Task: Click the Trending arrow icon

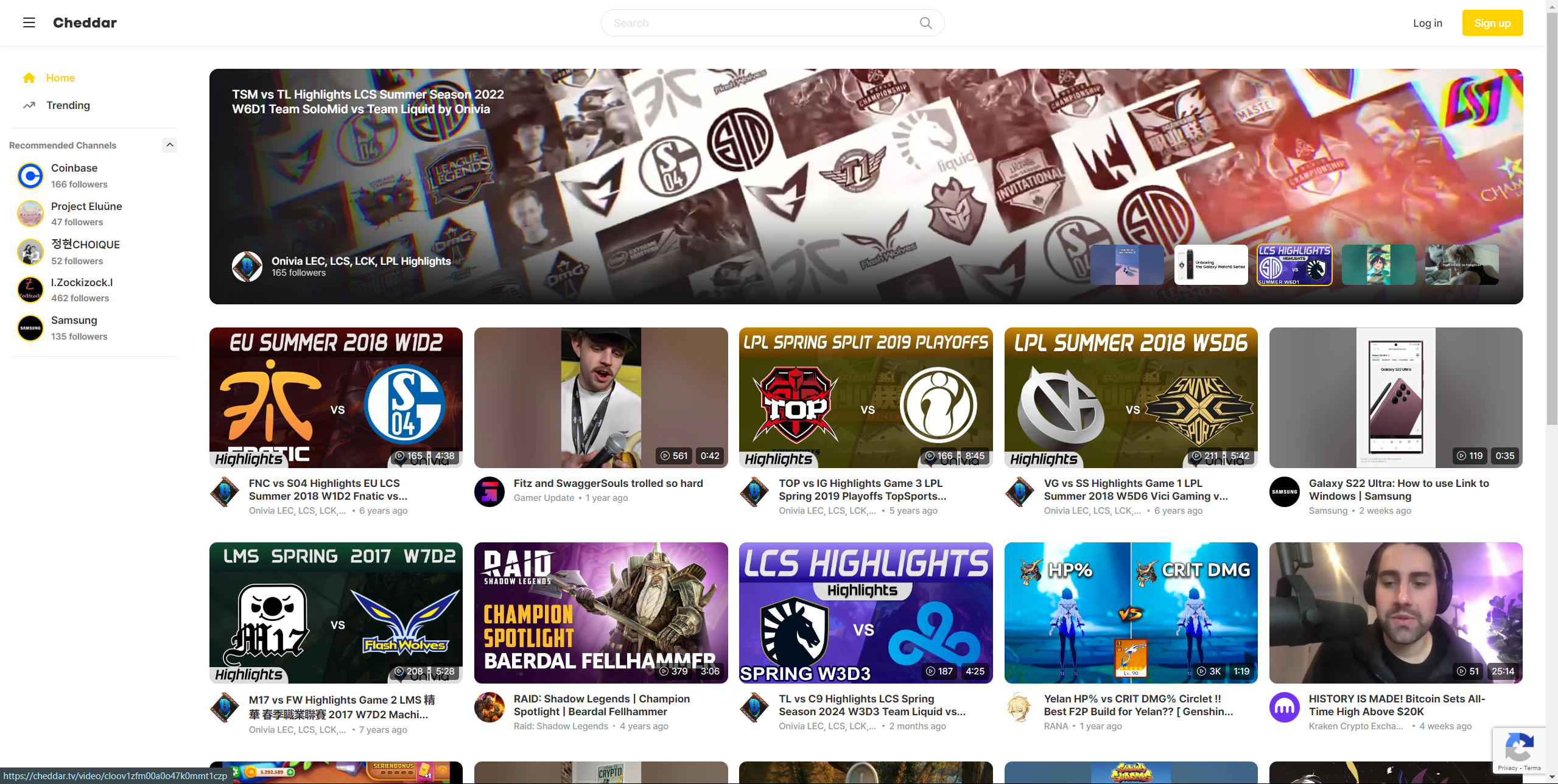Action: pos(29,105)
